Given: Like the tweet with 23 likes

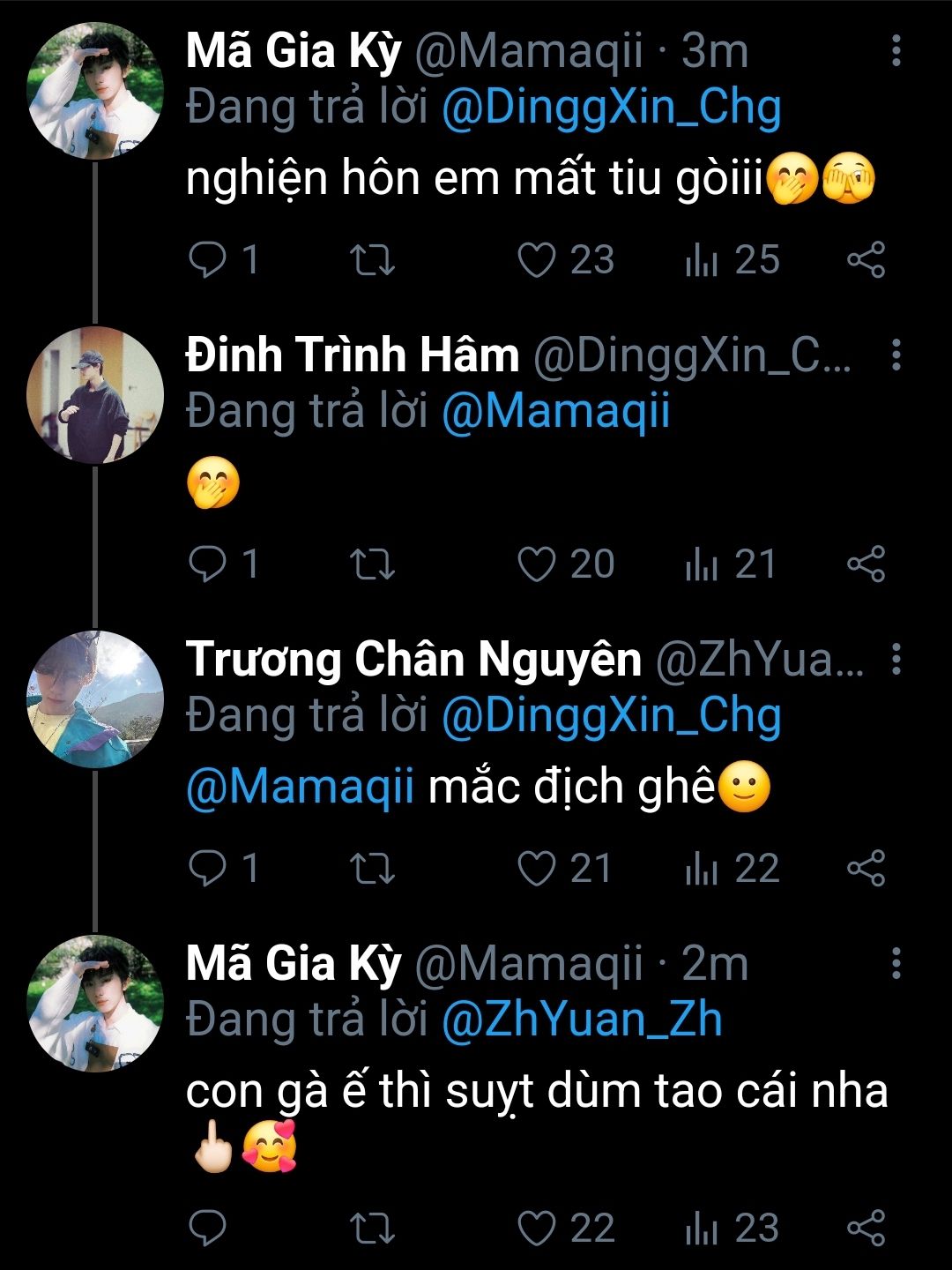Looking at the screenshot, I should [x=536, y=260].
